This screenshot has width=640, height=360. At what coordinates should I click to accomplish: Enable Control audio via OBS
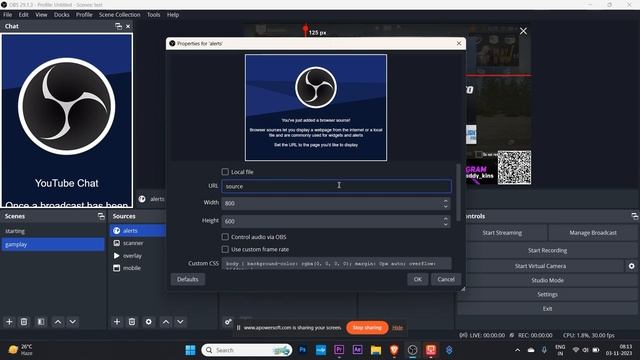(x=225, y=237)
